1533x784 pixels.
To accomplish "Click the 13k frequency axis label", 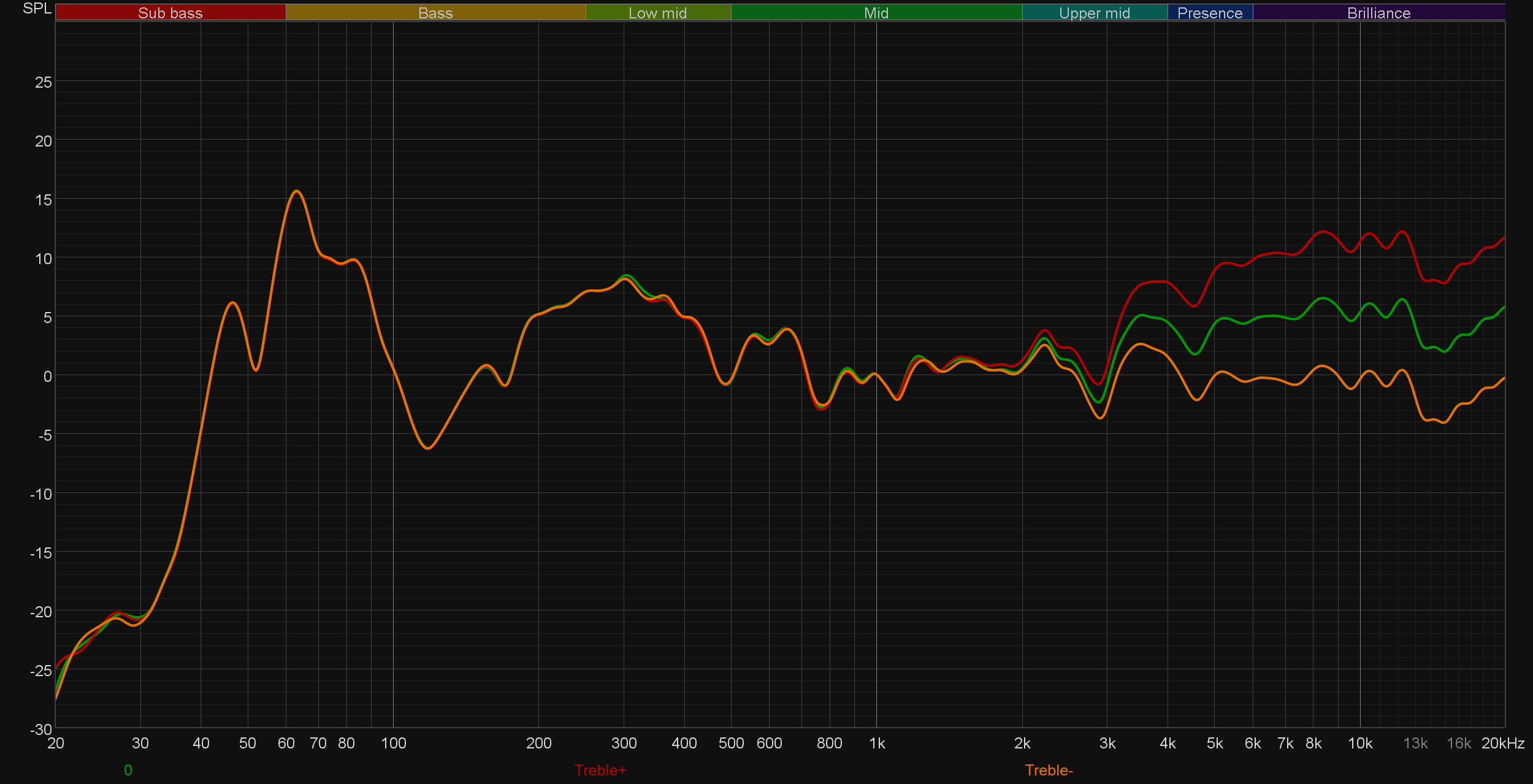I will (x=1415, y=743).
